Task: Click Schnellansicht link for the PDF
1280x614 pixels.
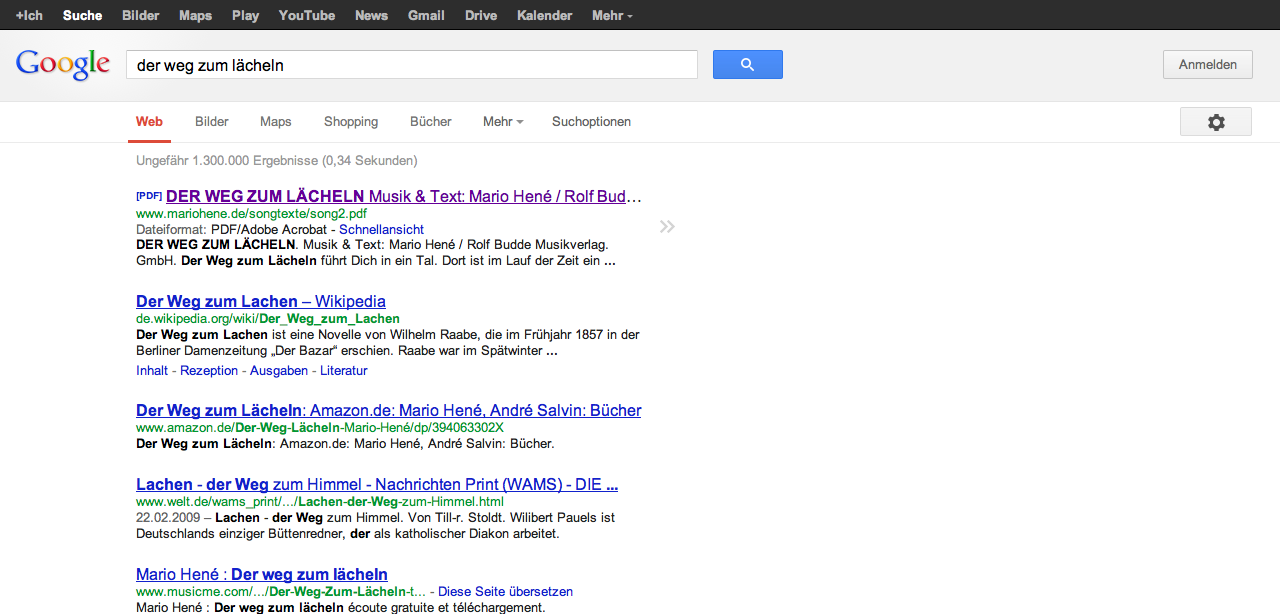Action: (x=381, y=229)
